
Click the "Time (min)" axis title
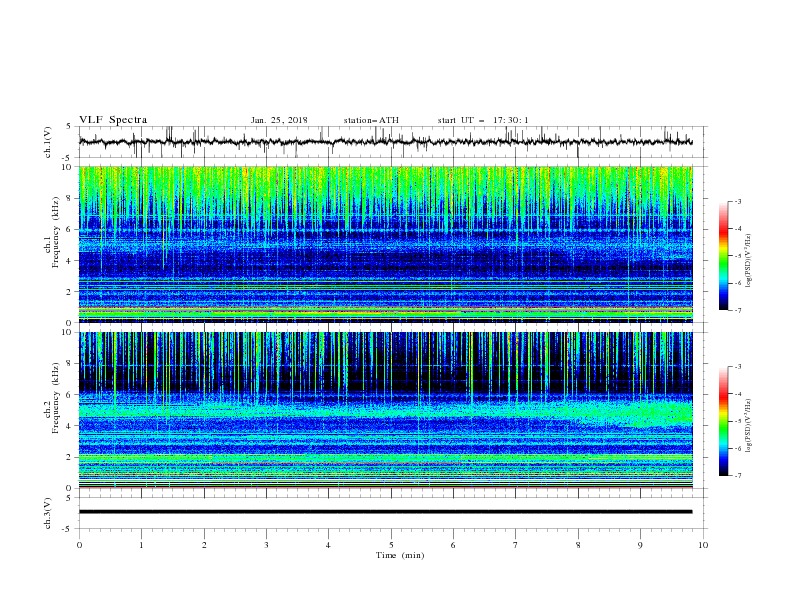click(x=400, y=555)
